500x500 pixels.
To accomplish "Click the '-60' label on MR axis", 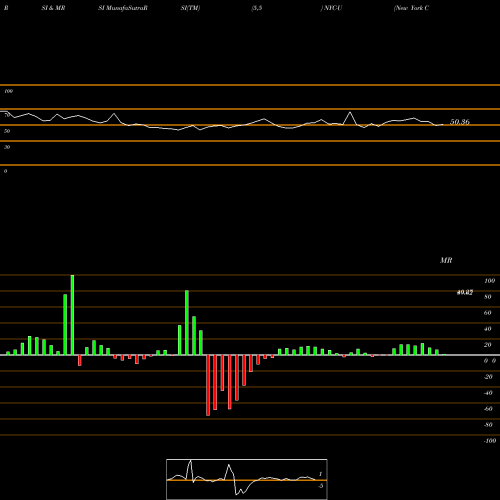I will 488,409.
